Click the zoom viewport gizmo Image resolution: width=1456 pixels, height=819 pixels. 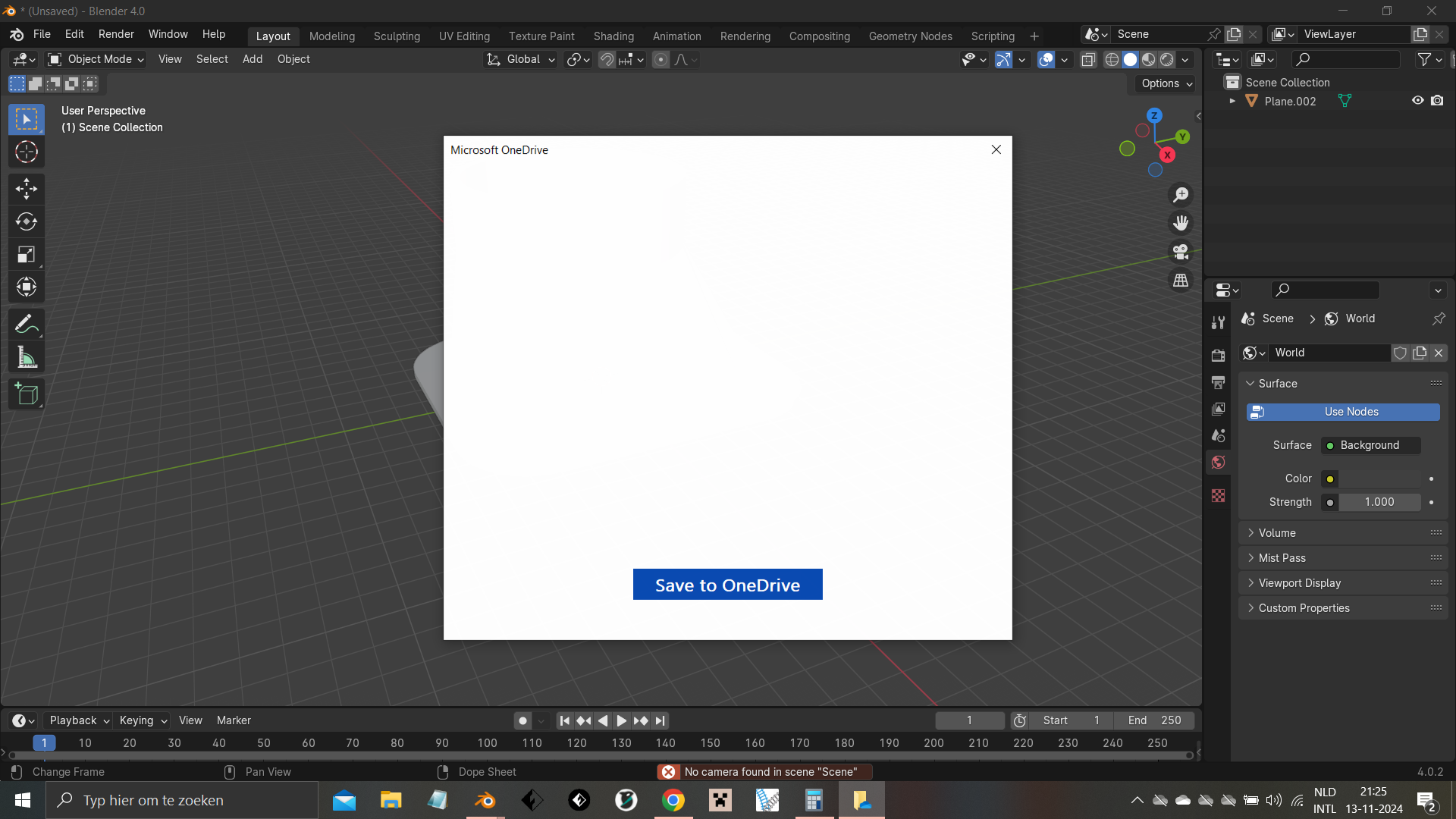(1181, 195)
